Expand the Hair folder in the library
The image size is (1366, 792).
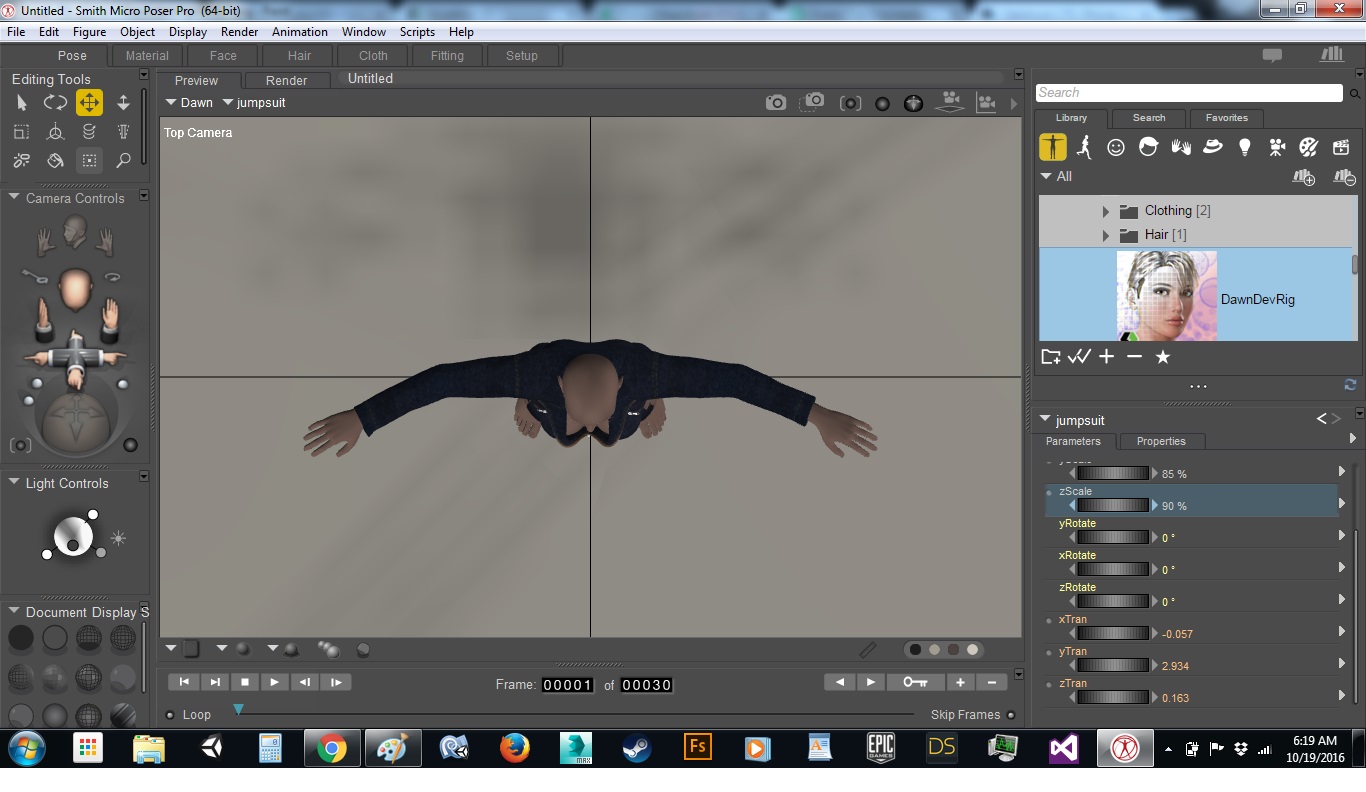pos(1106,235)
